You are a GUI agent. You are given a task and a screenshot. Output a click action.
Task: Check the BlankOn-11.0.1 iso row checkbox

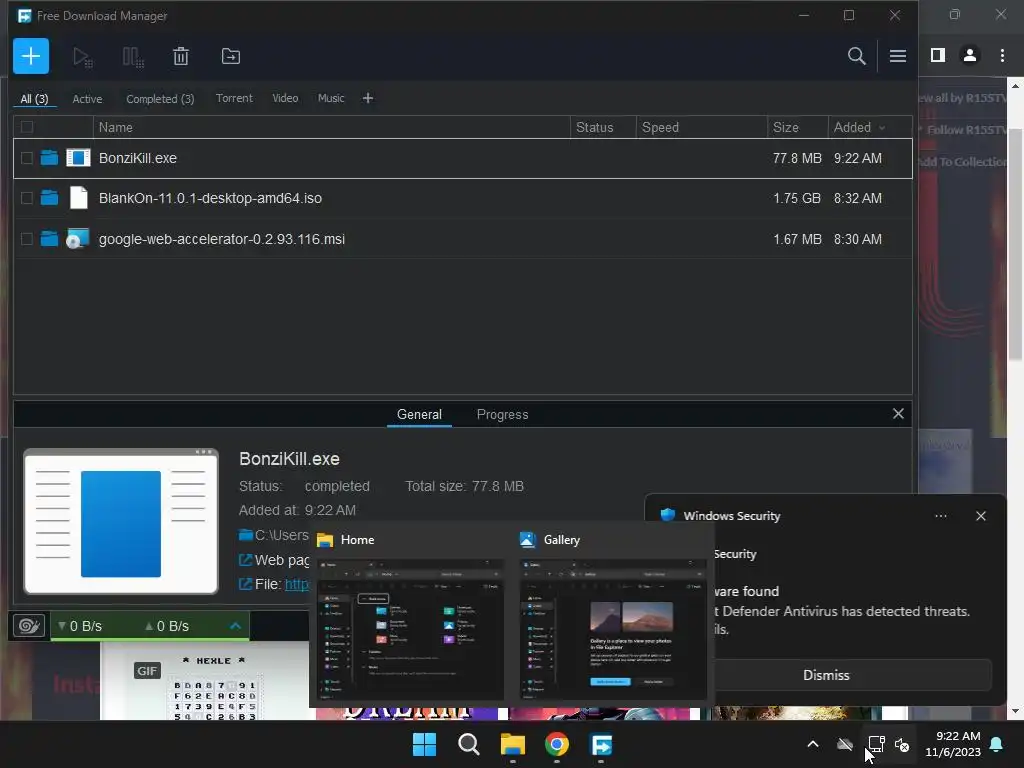[27, 198]
